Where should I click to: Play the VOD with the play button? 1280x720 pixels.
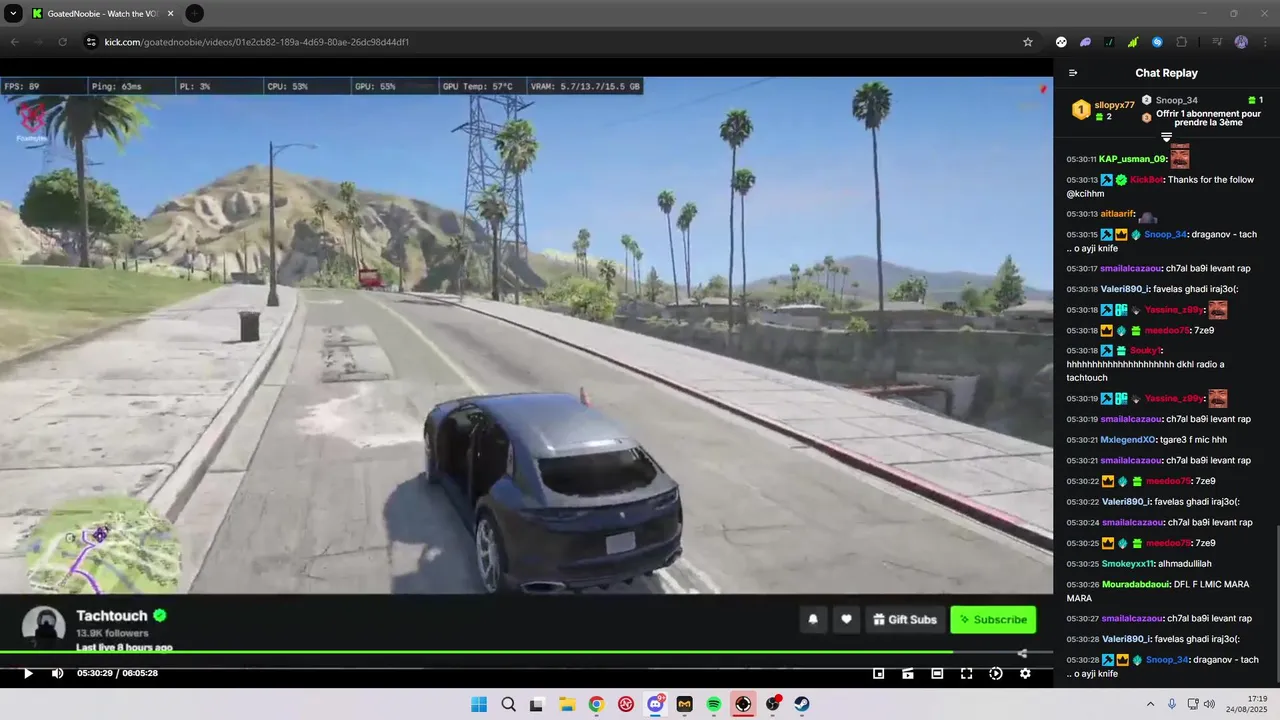click(x=28, y=674)
